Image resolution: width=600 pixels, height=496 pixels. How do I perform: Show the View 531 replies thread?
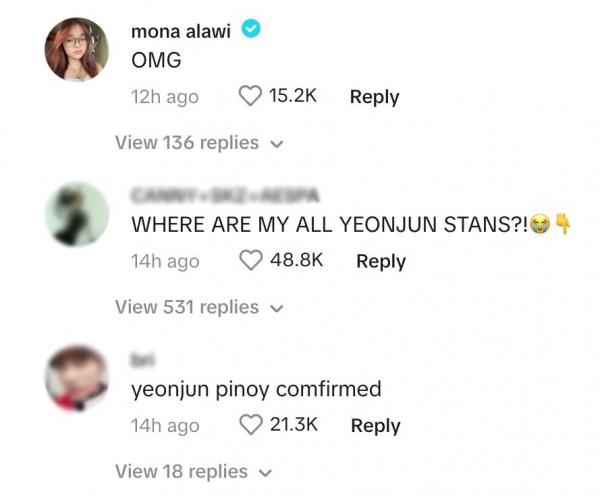187,307
